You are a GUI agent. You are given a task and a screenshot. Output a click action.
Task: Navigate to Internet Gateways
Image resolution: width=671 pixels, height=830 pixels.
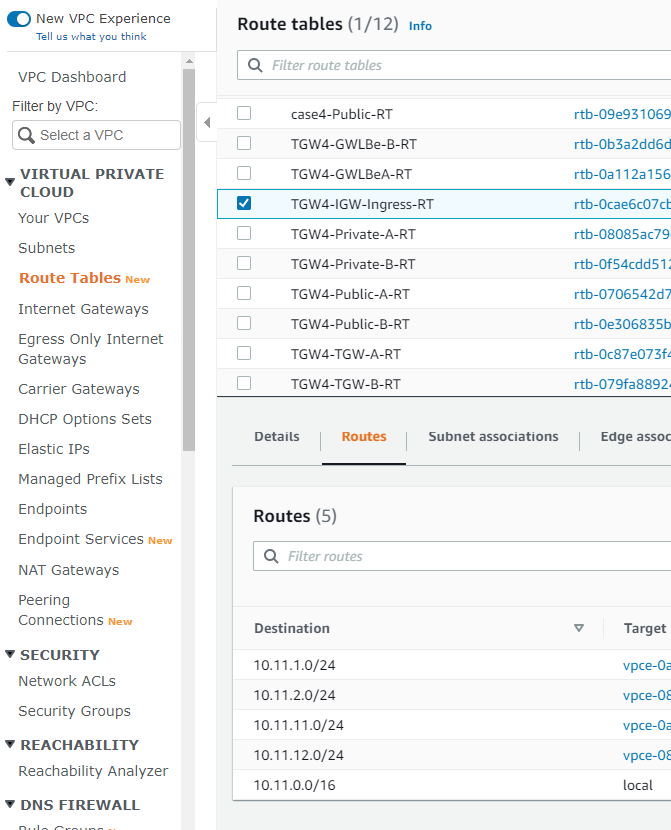point(83,309)
